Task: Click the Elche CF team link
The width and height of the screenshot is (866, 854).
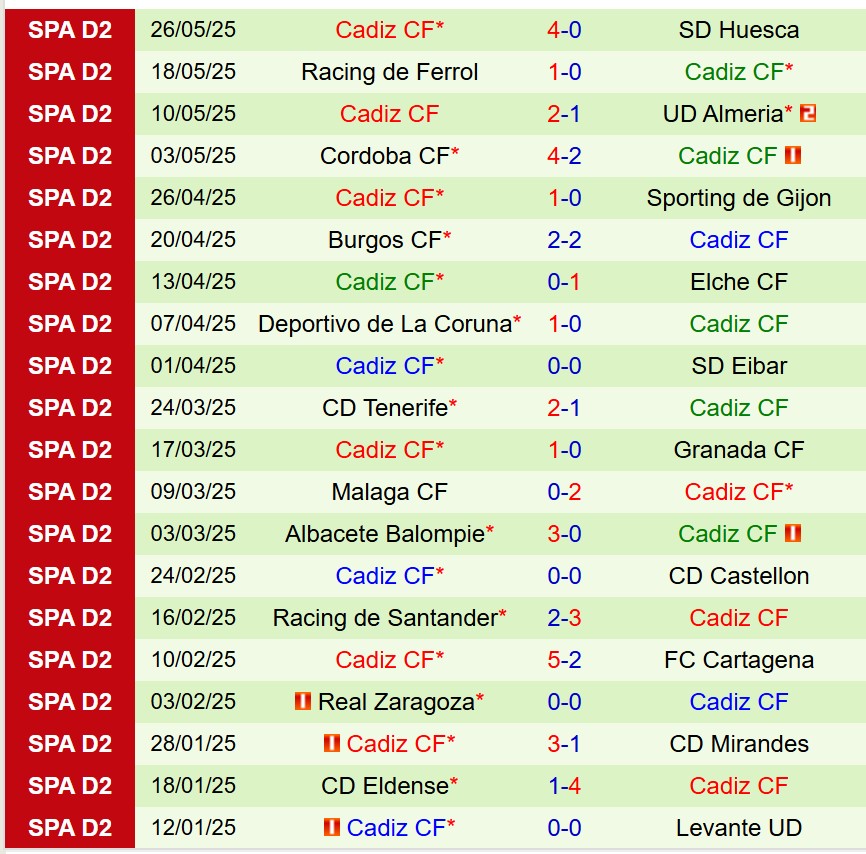Action: pos(738,282)
